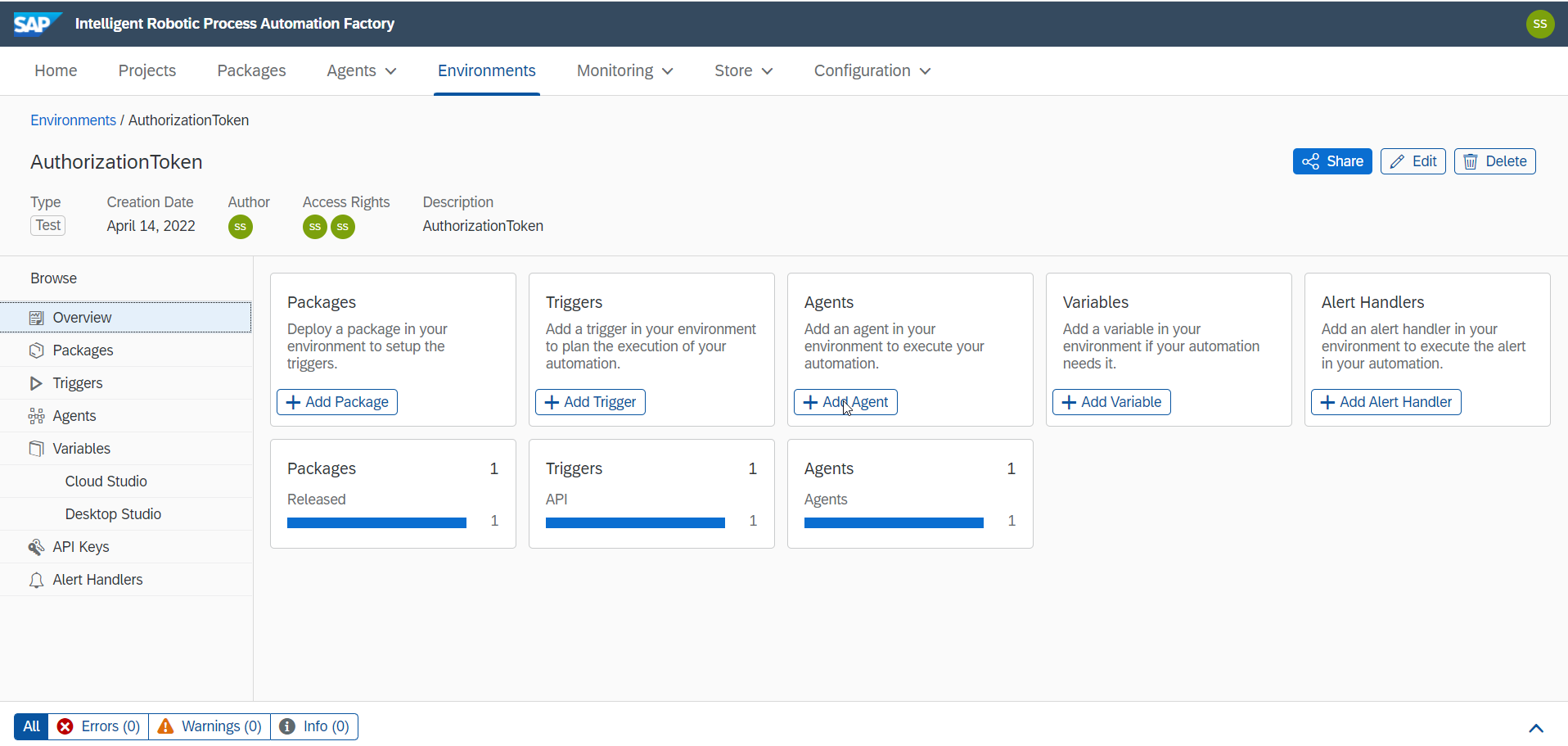Show All messages filter
The width and height of the screenshot is (1568, 746).
[x=31, y=726]
